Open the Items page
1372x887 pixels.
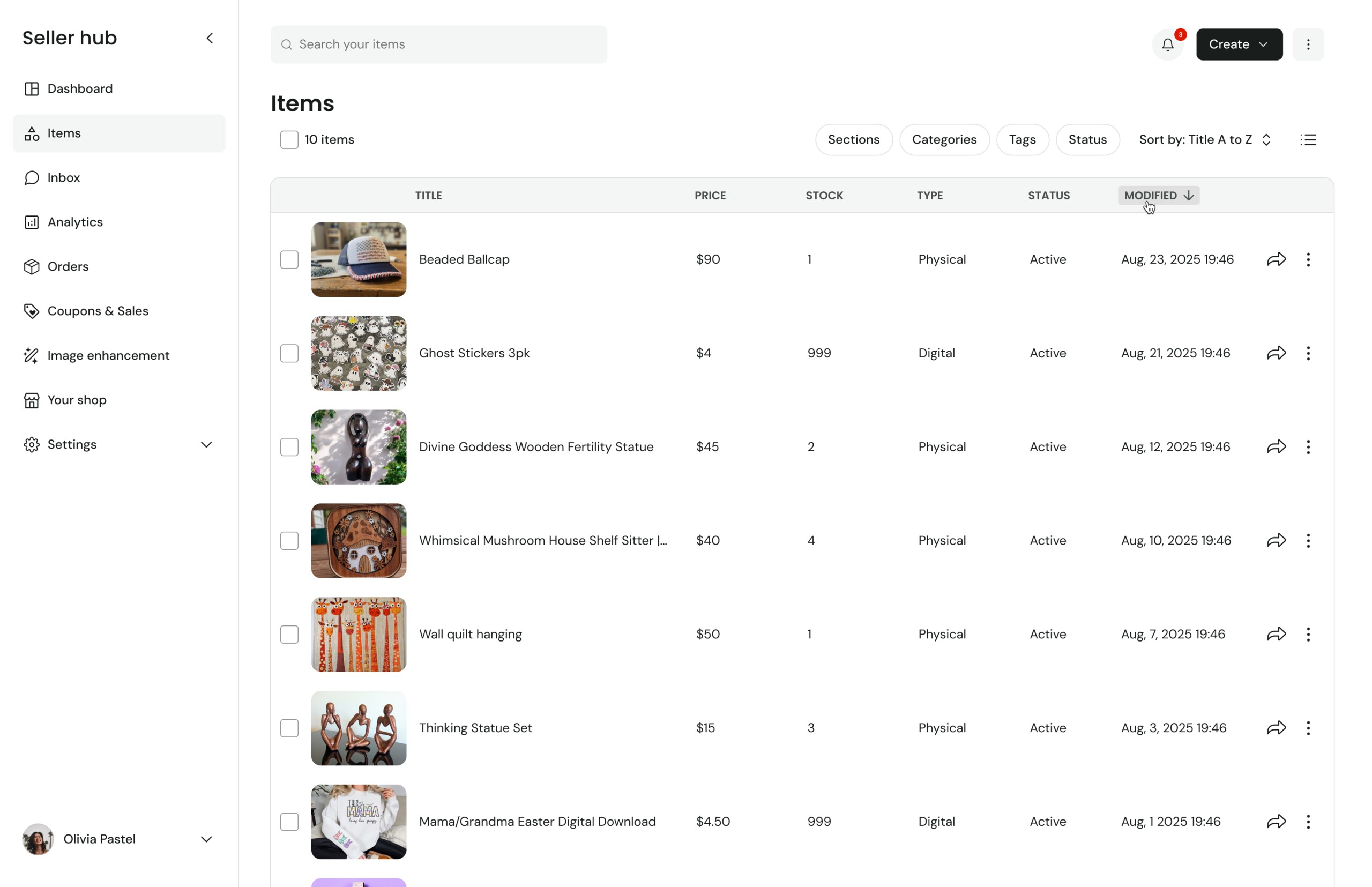click(118, 133)
